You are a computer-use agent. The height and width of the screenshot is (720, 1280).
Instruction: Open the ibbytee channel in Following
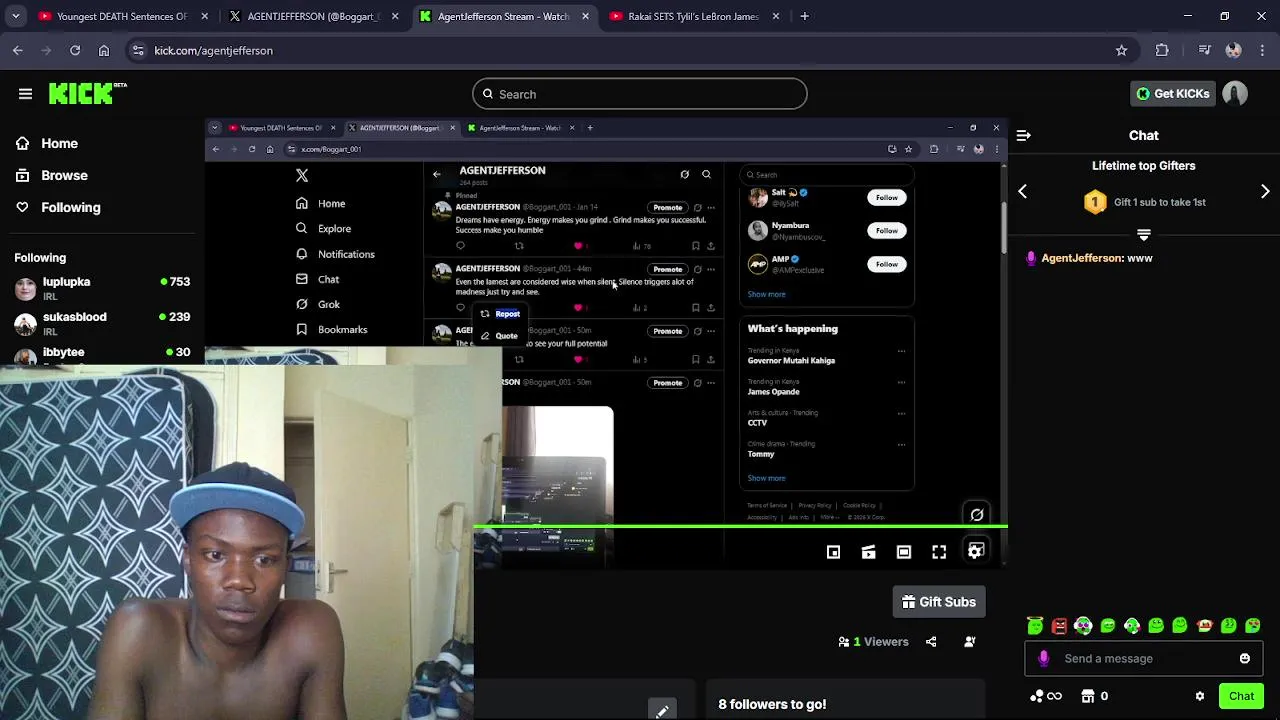coord(102,353)
